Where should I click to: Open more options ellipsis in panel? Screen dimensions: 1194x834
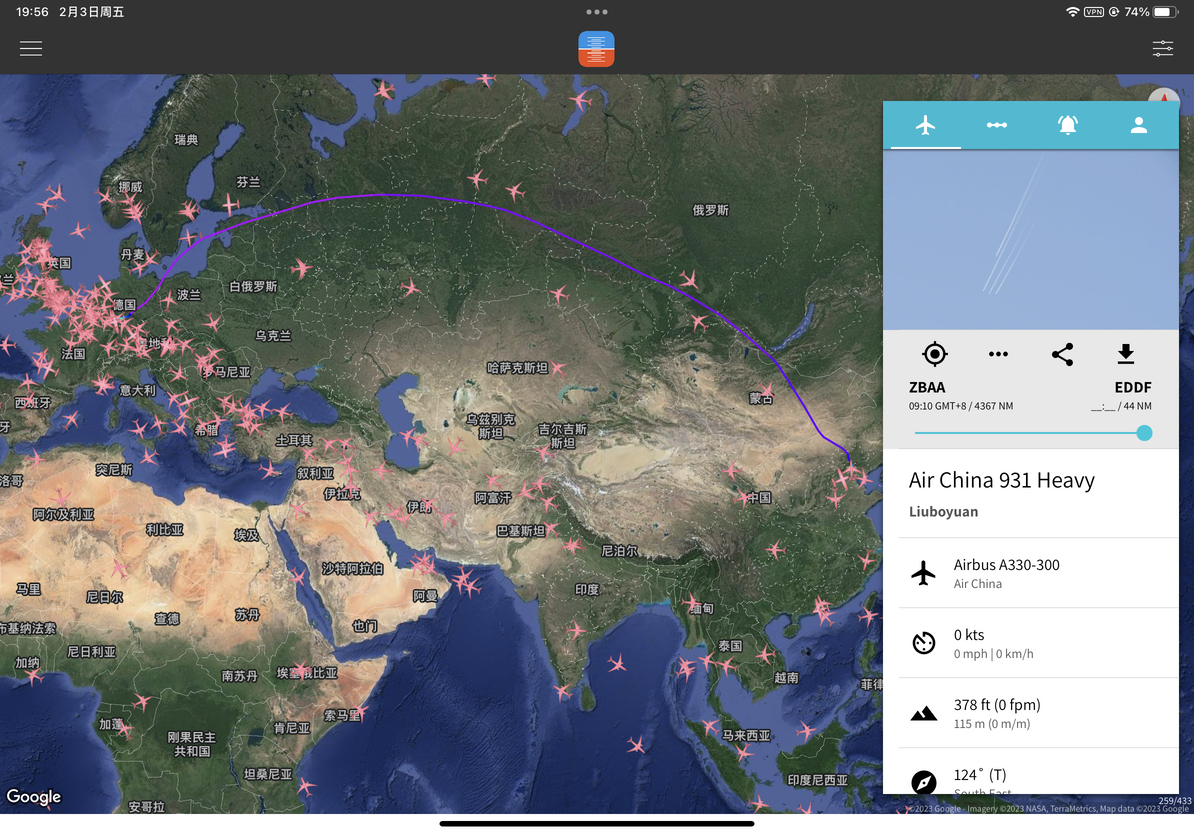pyautogui.click(x=998, y=354)
